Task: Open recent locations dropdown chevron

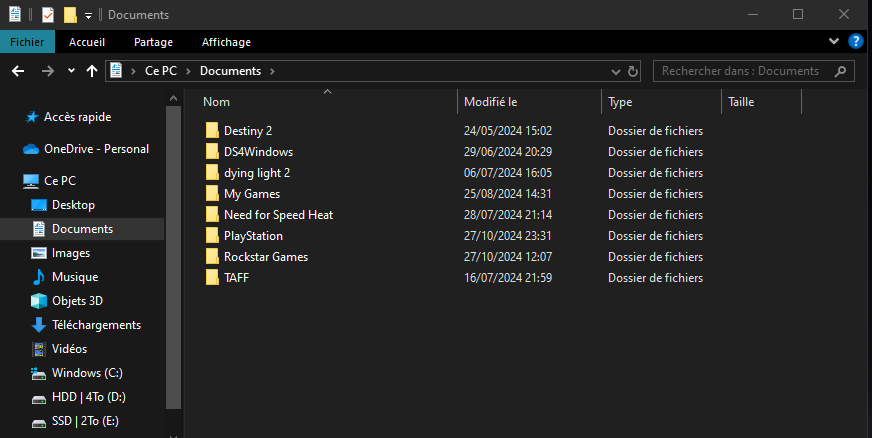Action: (x=71, y=71)
